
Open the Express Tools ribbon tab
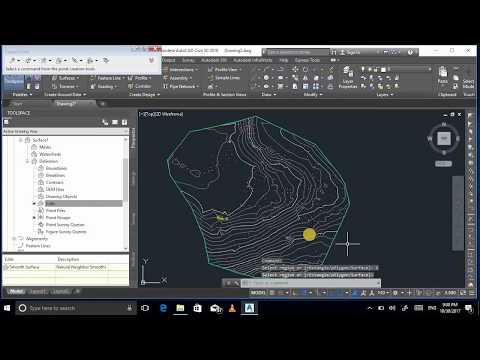click(307, 60)
